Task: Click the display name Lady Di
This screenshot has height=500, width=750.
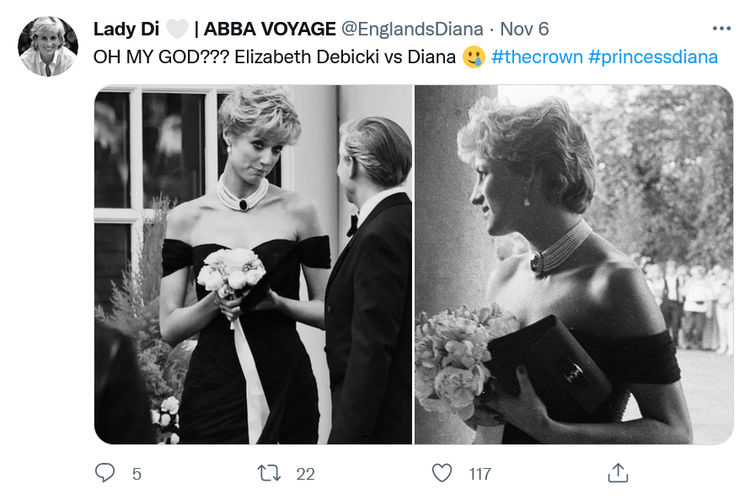Action: point(126,29)
